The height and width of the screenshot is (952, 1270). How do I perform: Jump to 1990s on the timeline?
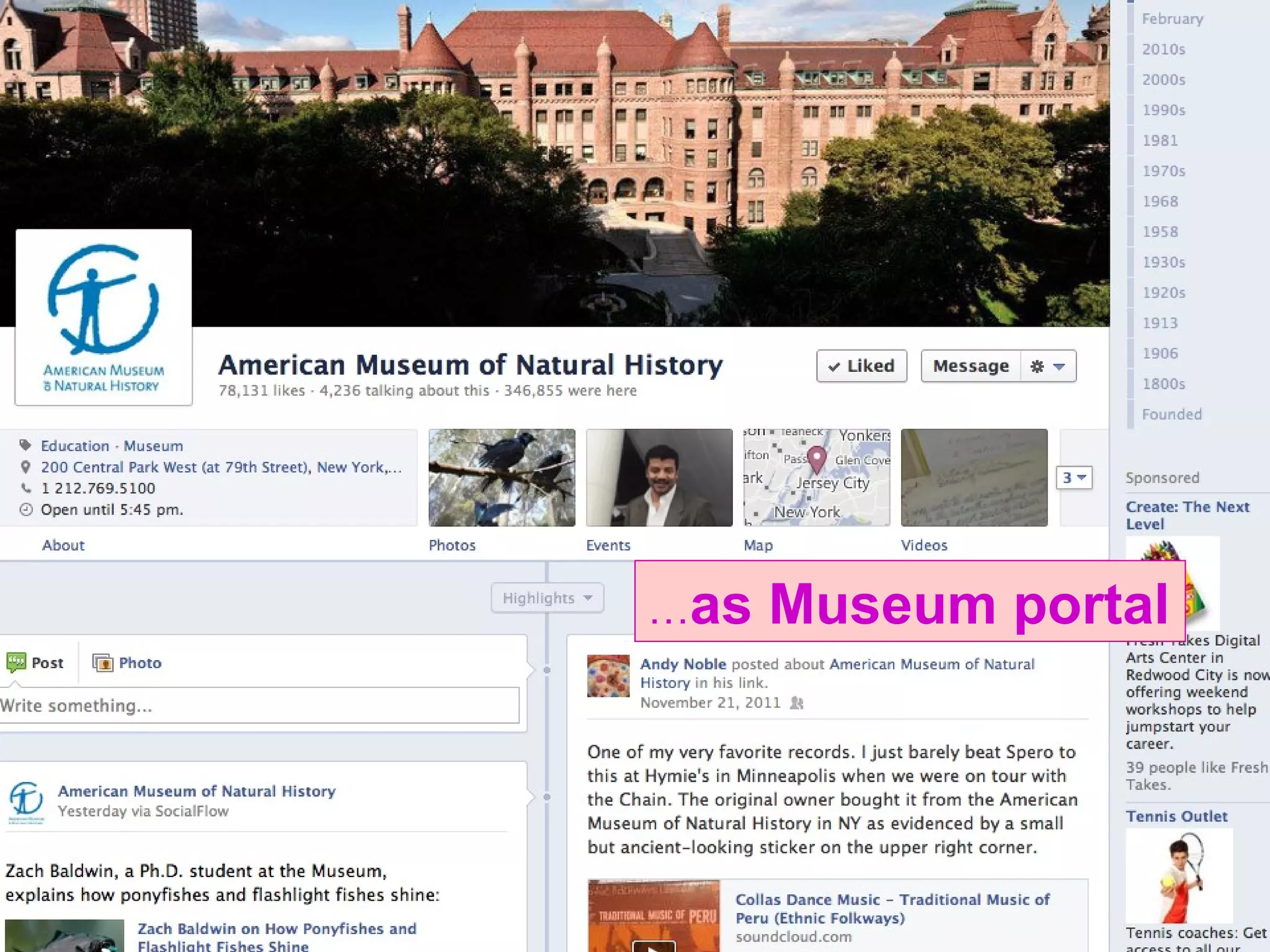point(1163,110)
